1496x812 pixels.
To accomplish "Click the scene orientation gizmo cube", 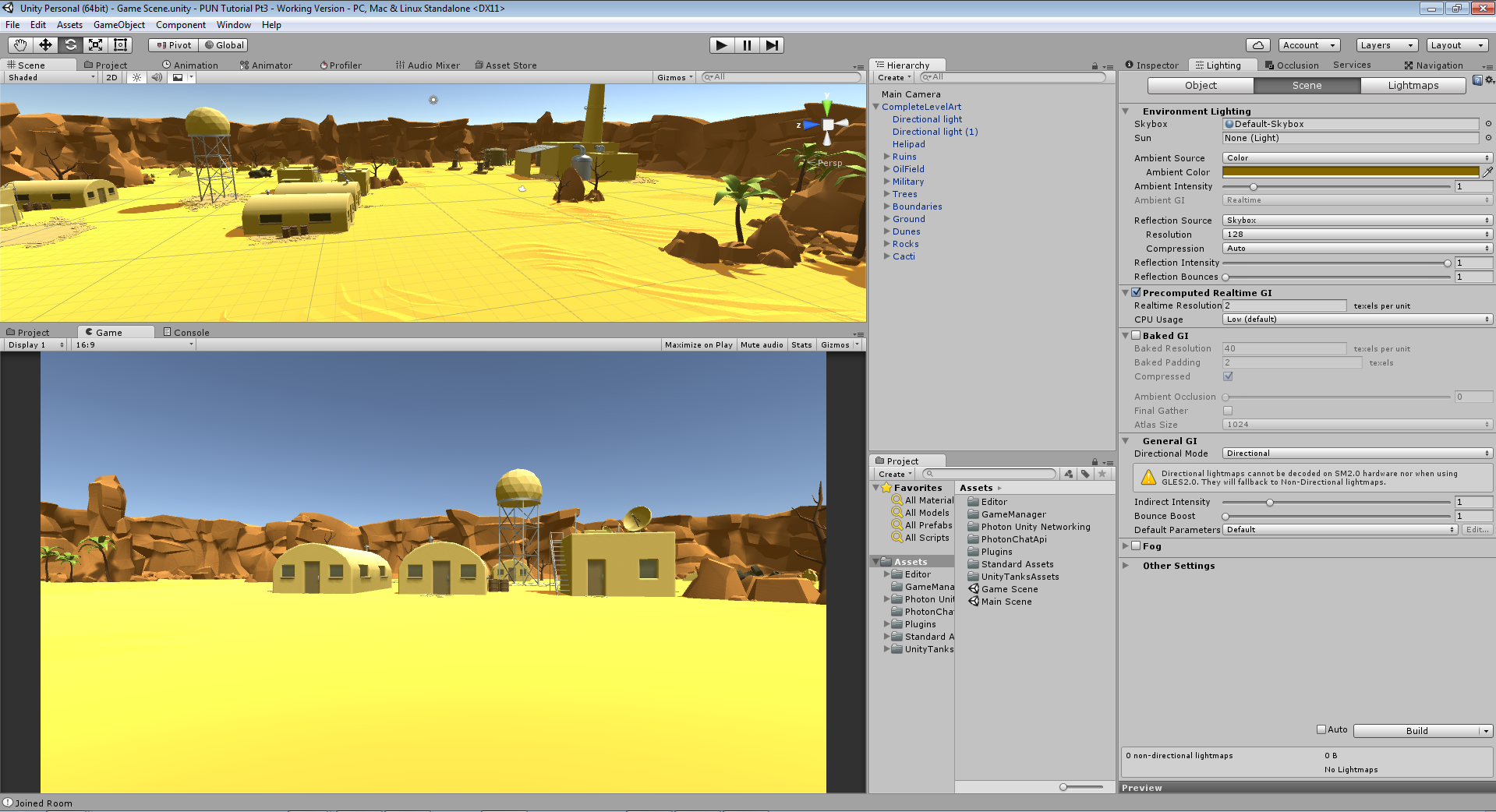I will click(828, 125).
